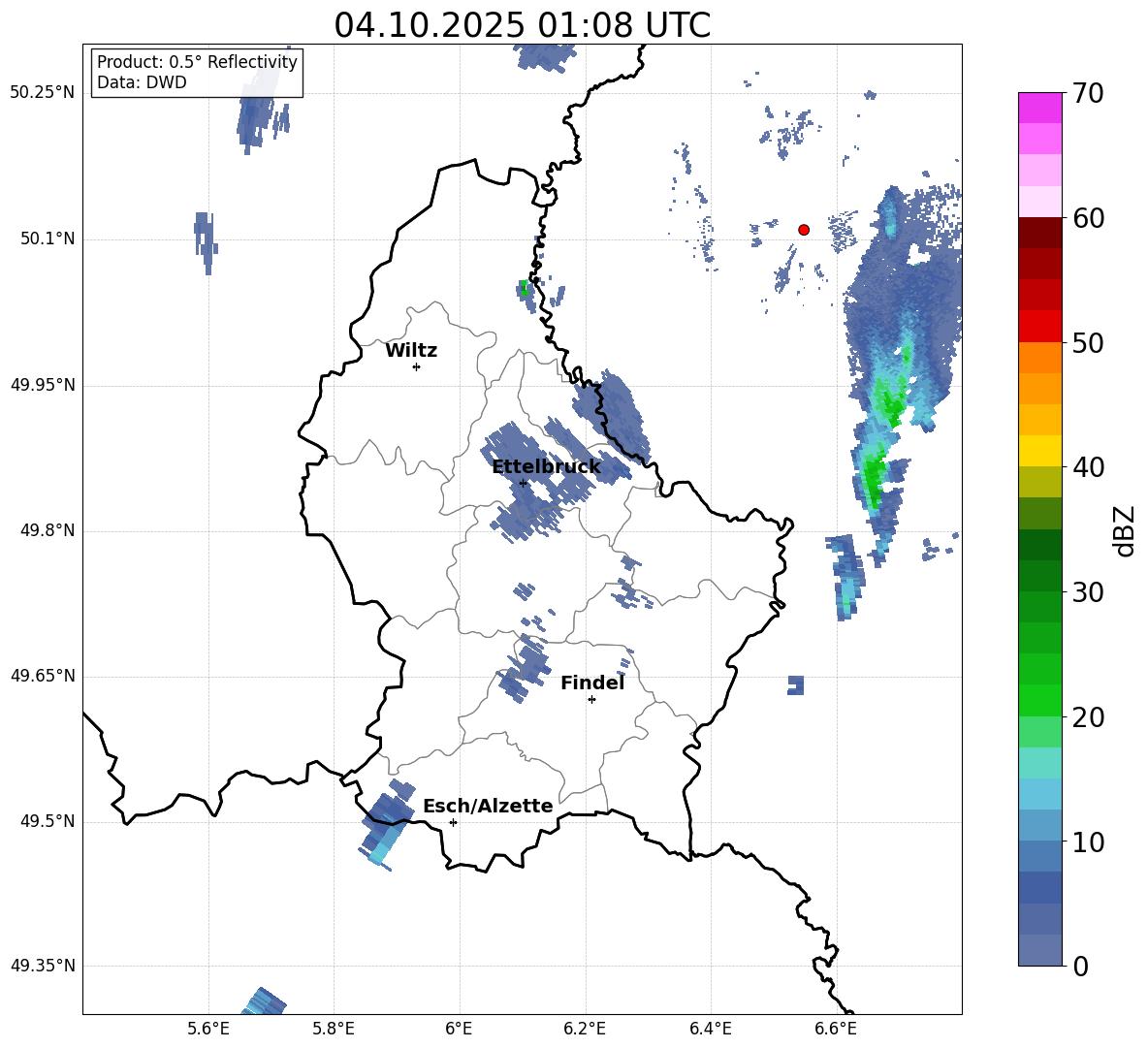
Task: Click the 49.65°N latitude tick label
Action: point(43,676)
